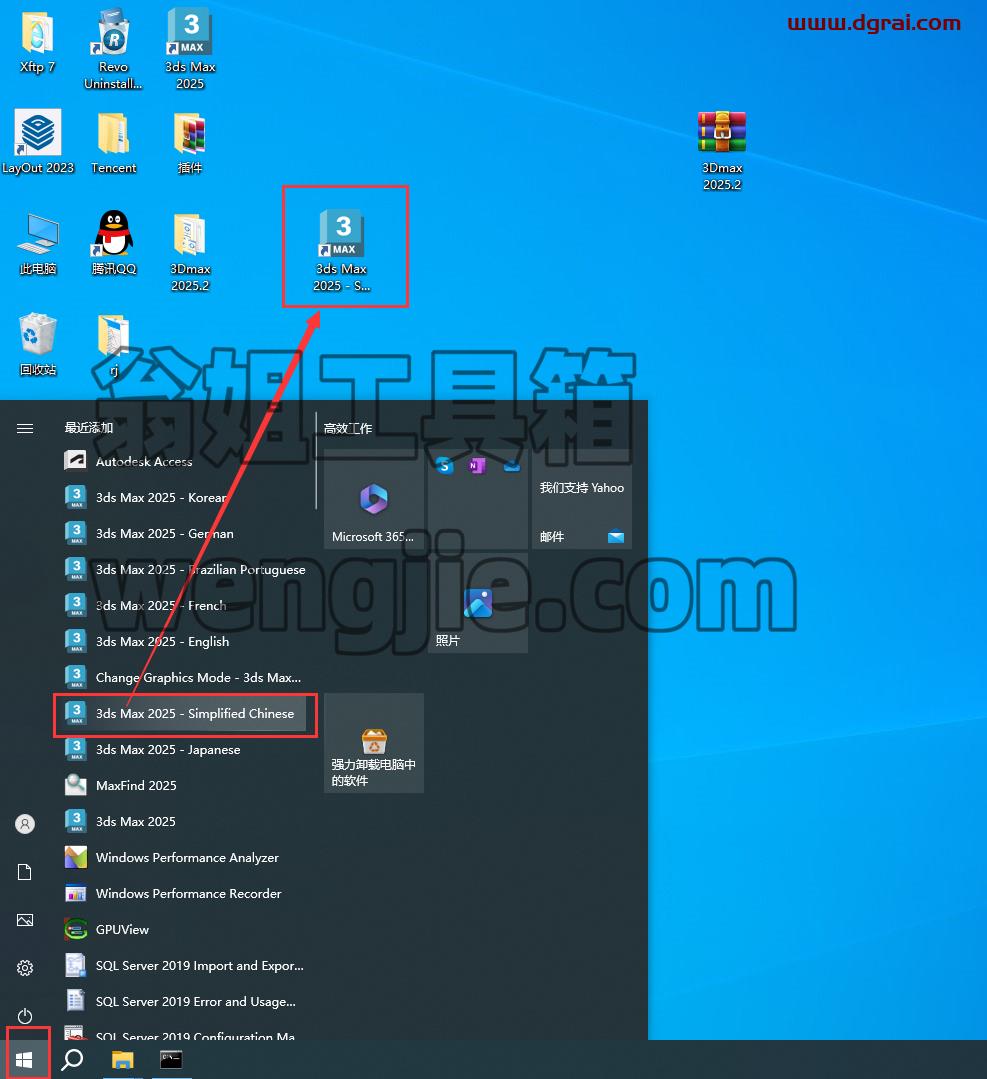The image size is (987, 1079).
Task: Open the 邮件 Yahoo mail tile
Action: coord(582,500)
